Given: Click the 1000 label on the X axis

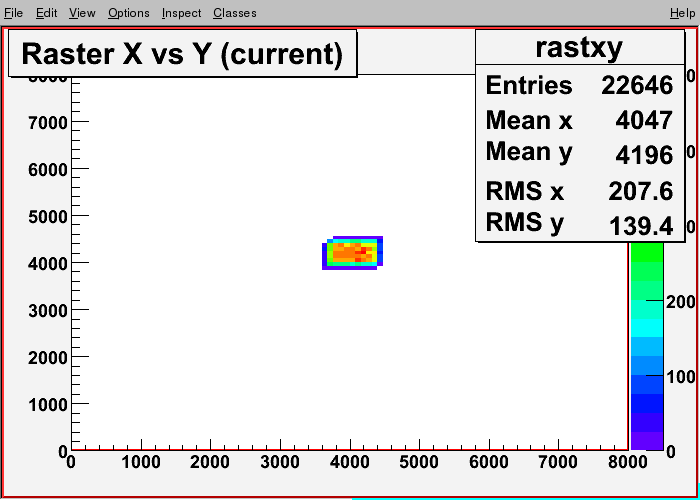Looking at the screenshot, I should pyautogui.click(x=141, y=462).
